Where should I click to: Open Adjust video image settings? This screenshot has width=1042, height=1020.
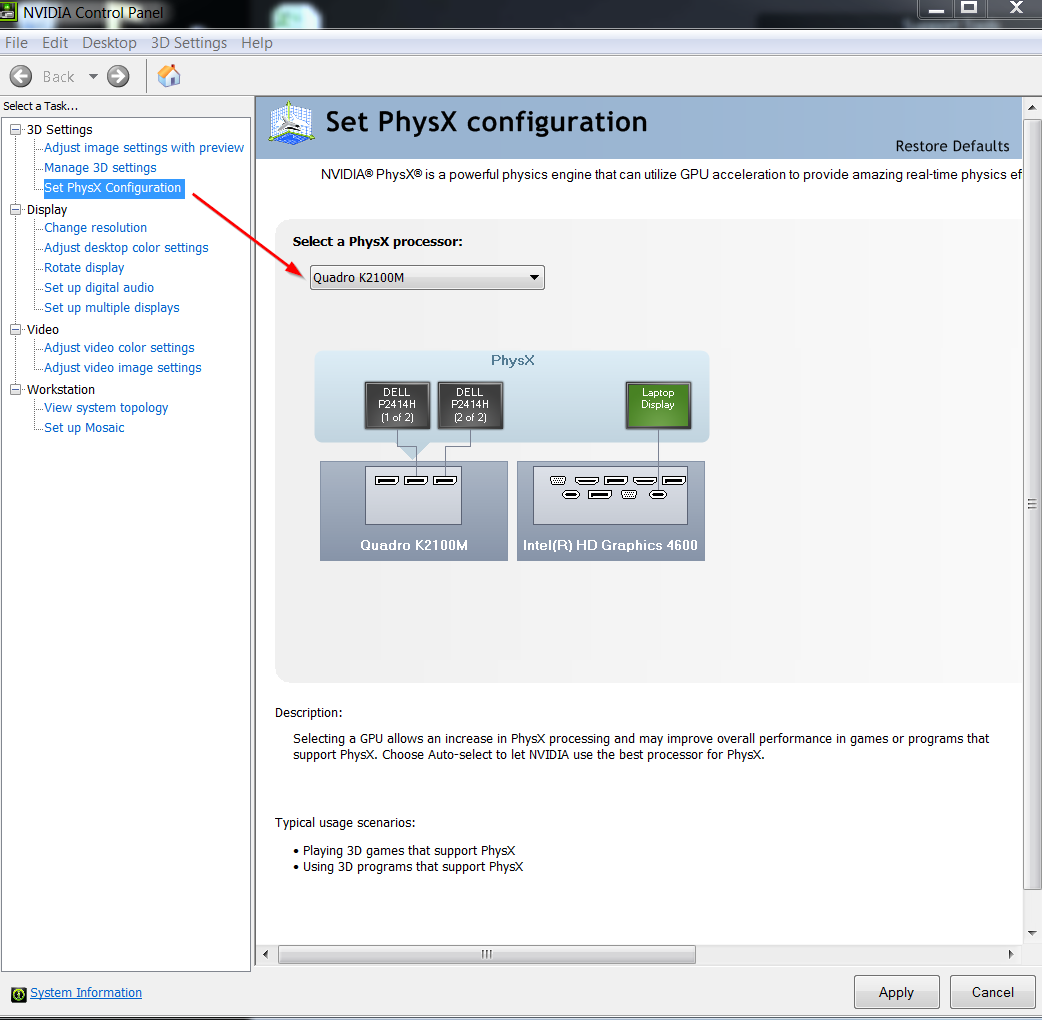point(123,367)
